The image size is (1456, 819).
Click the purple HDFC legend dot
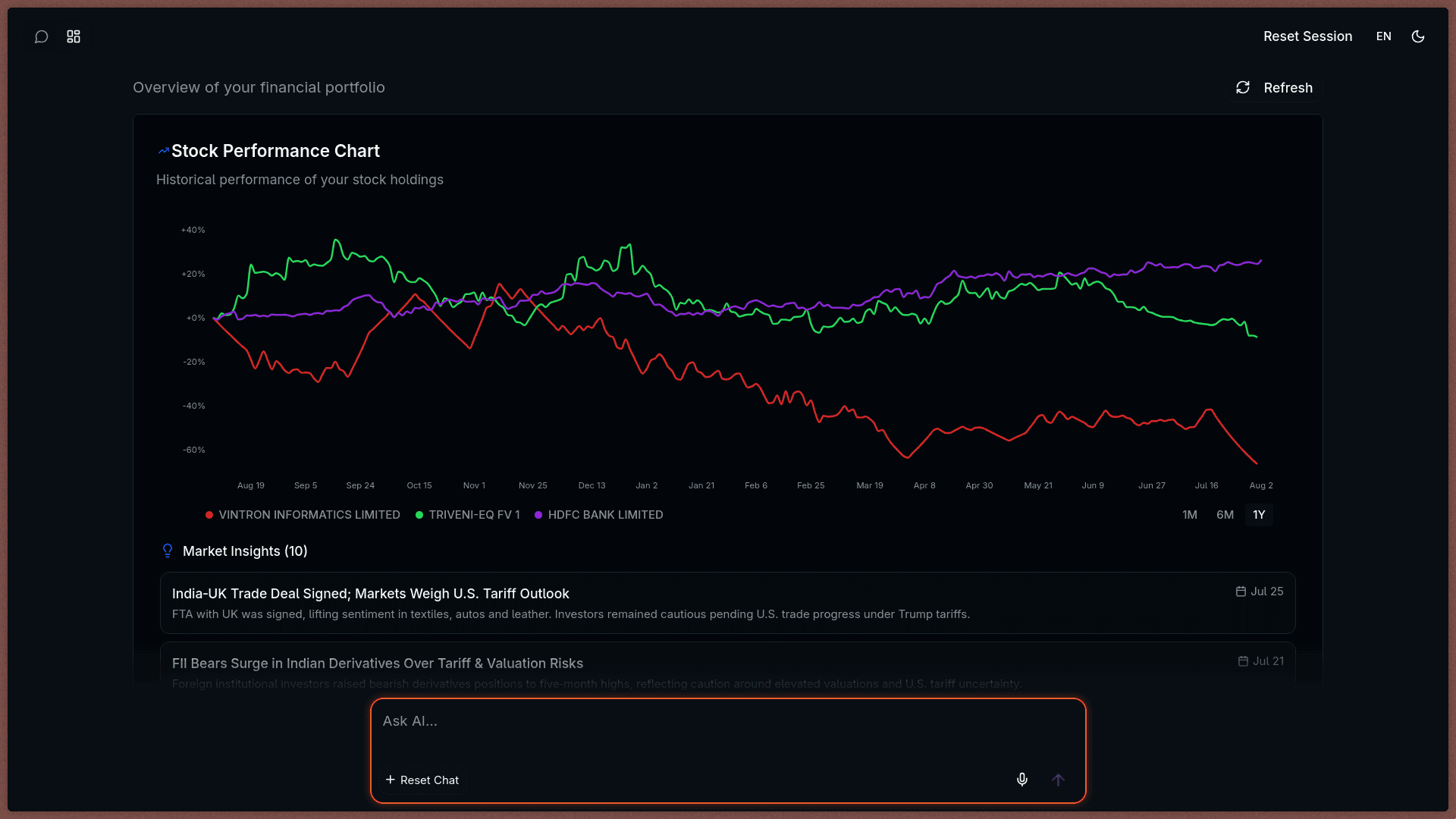tap(538, 515)
